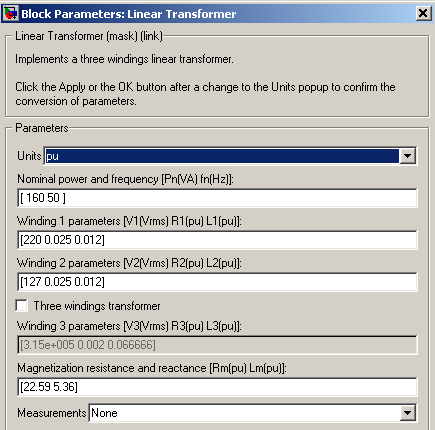Viewport: 435px width, 430px height.
Task: Click the Winding 2 field containing [127 0.025 0.012]
Action: click(x=217, y=282)
